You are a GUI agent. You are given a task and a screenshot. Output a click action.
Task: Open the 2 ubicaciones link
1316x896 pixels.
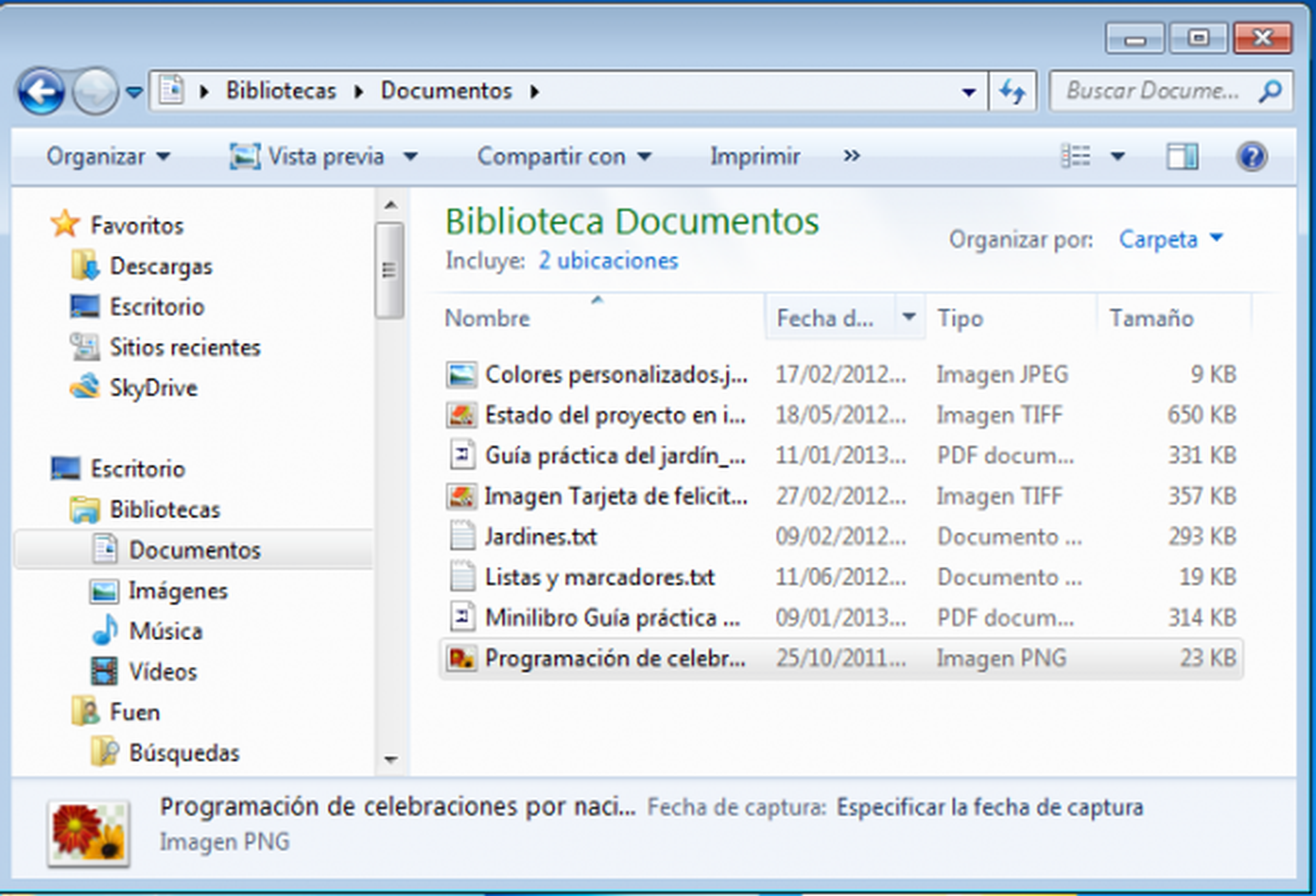tap(608, 261)
